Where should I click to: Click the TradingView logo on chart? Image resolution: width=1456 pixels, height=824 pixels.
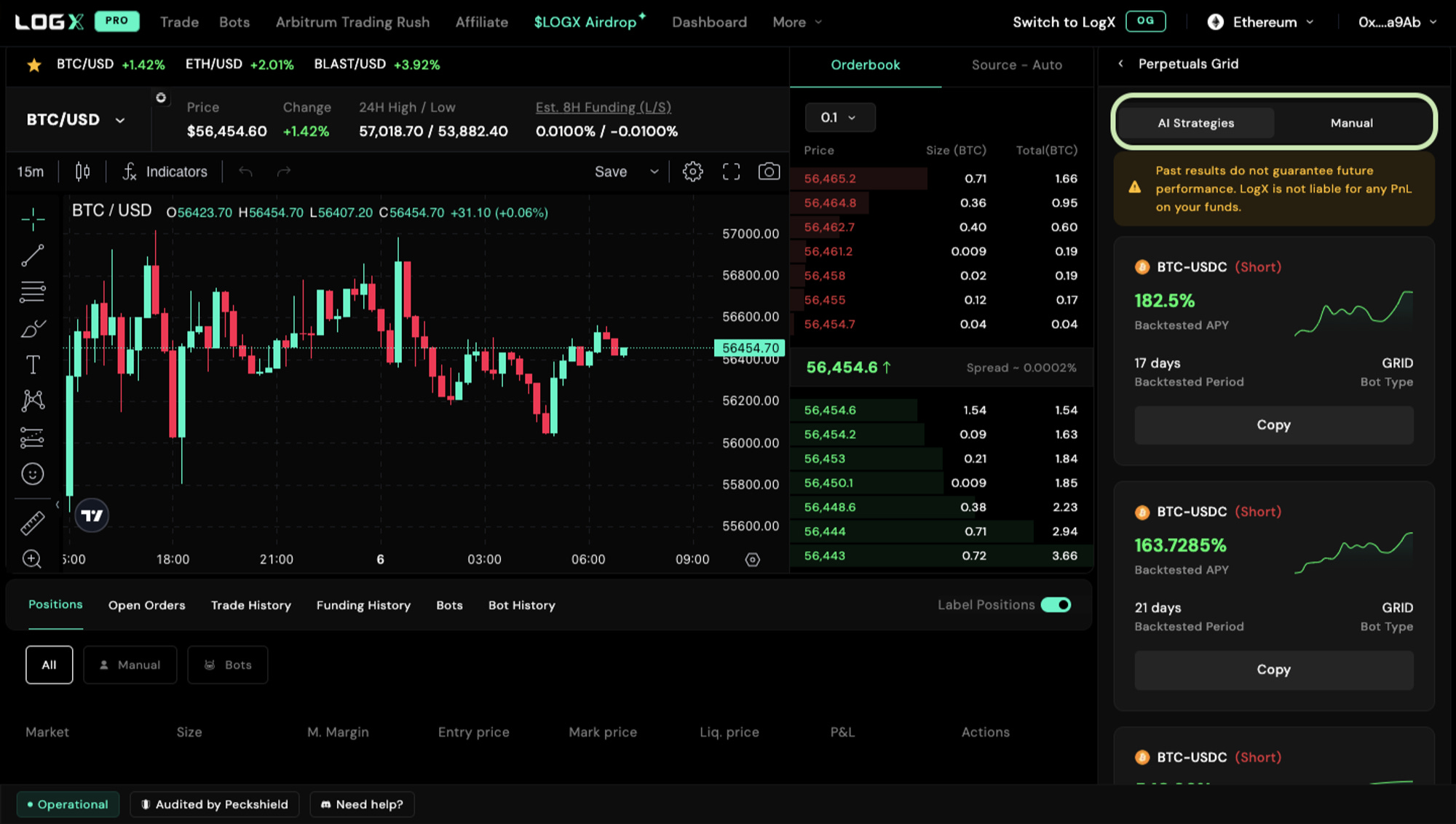coord(92,515)
